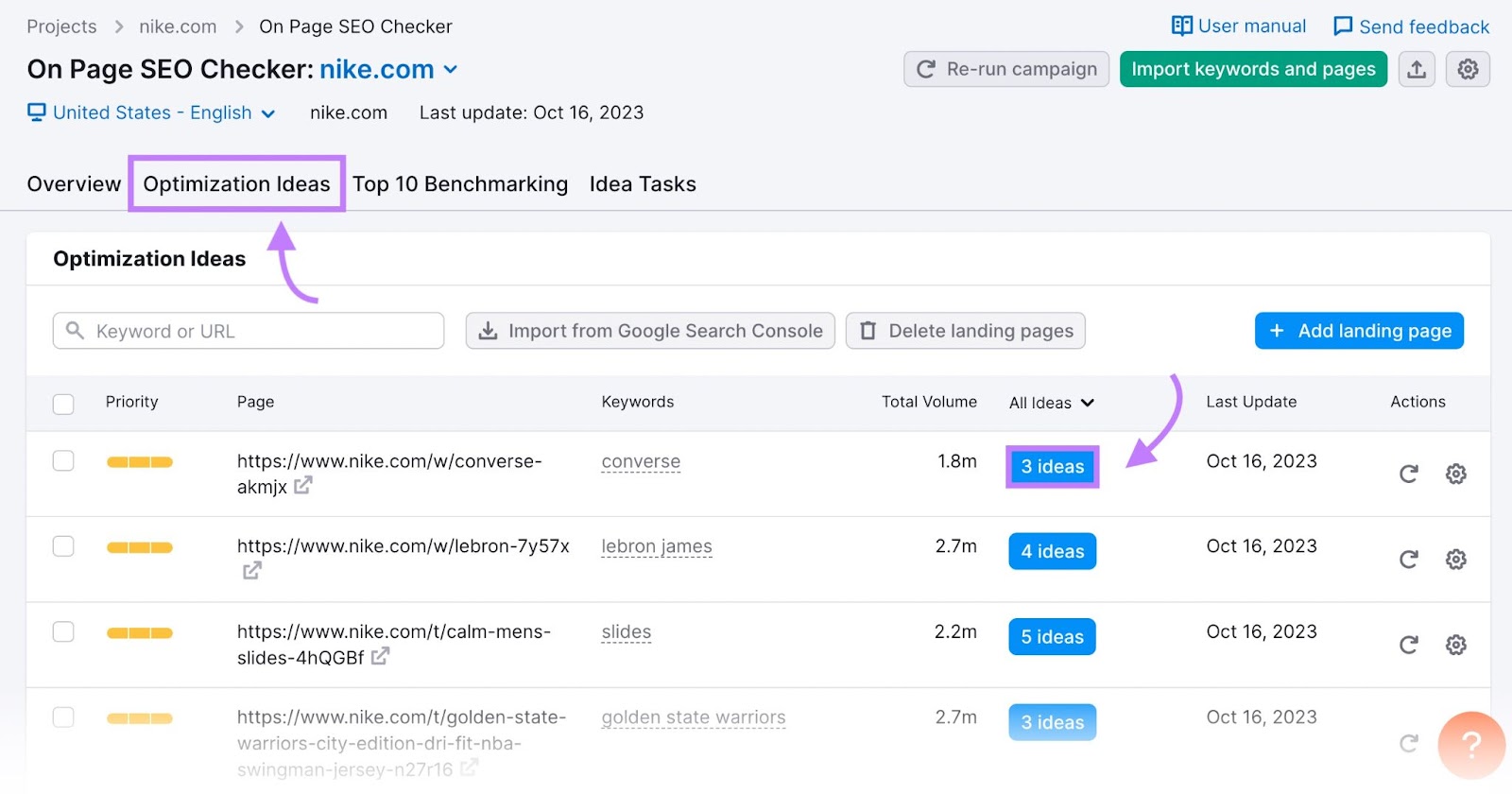The image size is (1512, 794).
Task: Sort by Last Update column header
Action: pos(1251,402)
